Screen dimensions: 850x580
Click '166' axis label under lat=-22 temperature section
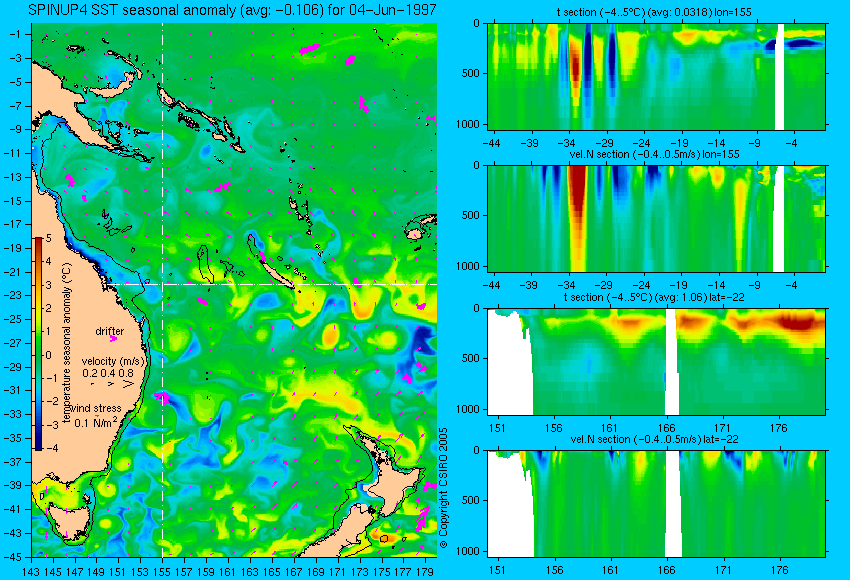click(x=666, y=428)
